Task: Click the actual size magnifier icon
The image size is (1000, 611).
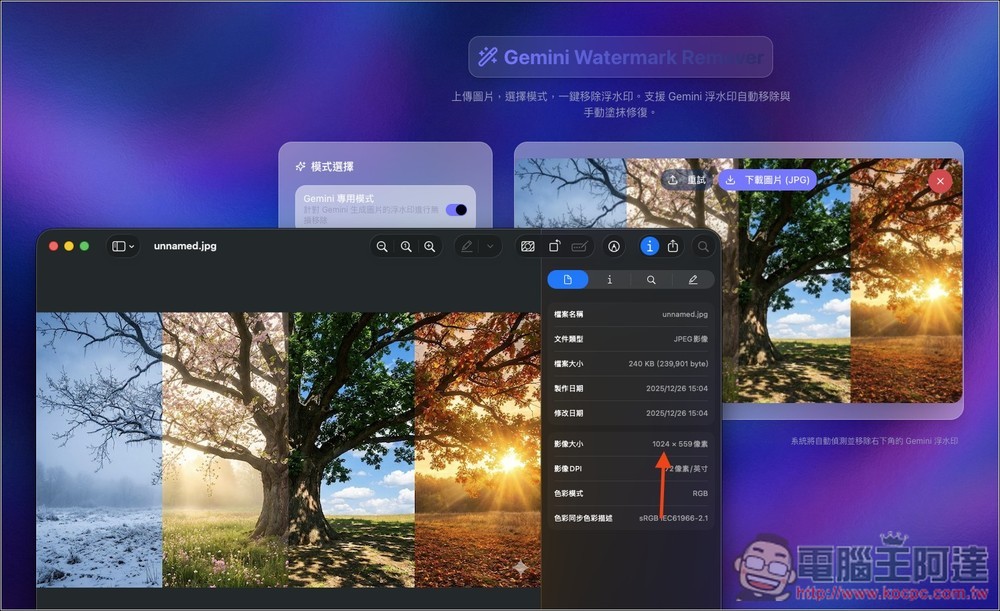Action: (x=406, y=246)
